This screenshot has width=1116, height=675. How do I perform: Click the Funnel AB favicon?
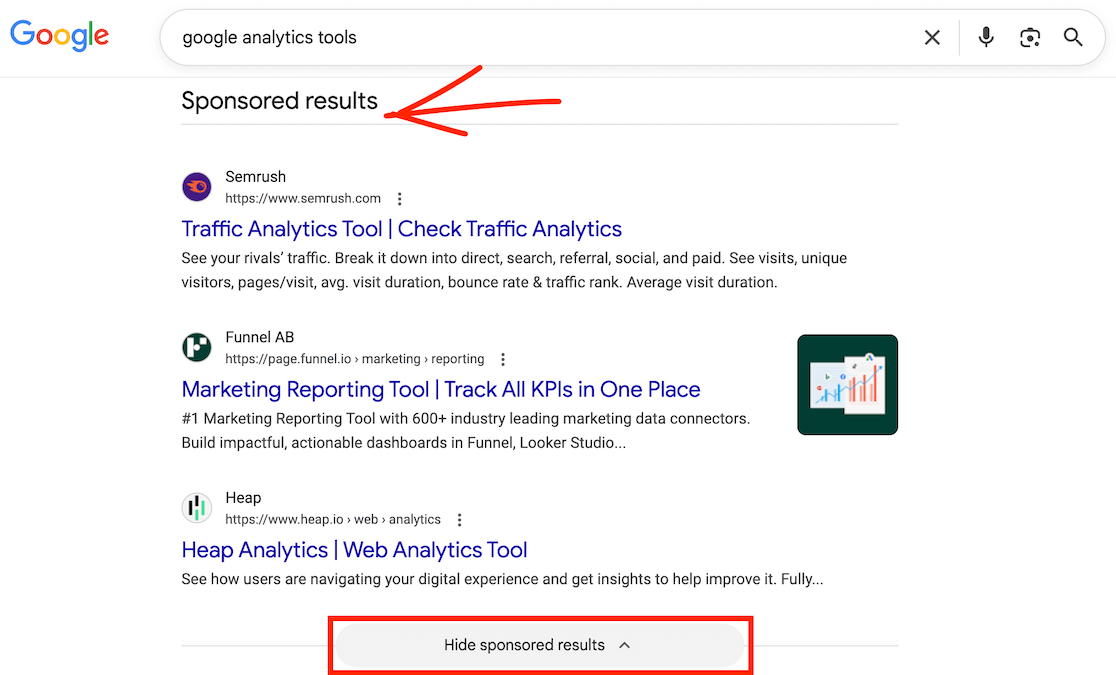(x=196, y=347)
